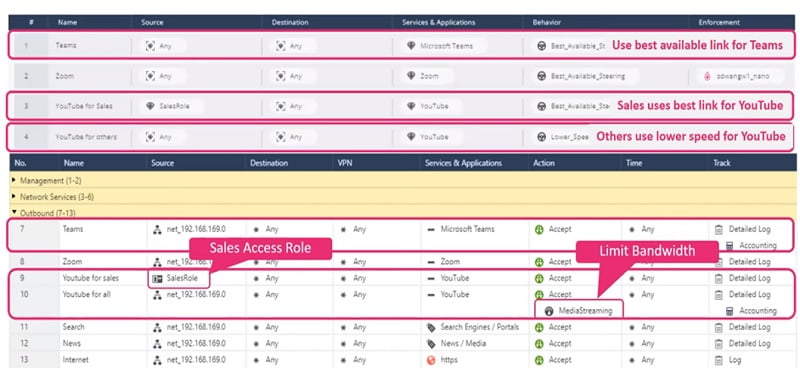Click Accept icon in rule 13 Internet

pos(539,360)
